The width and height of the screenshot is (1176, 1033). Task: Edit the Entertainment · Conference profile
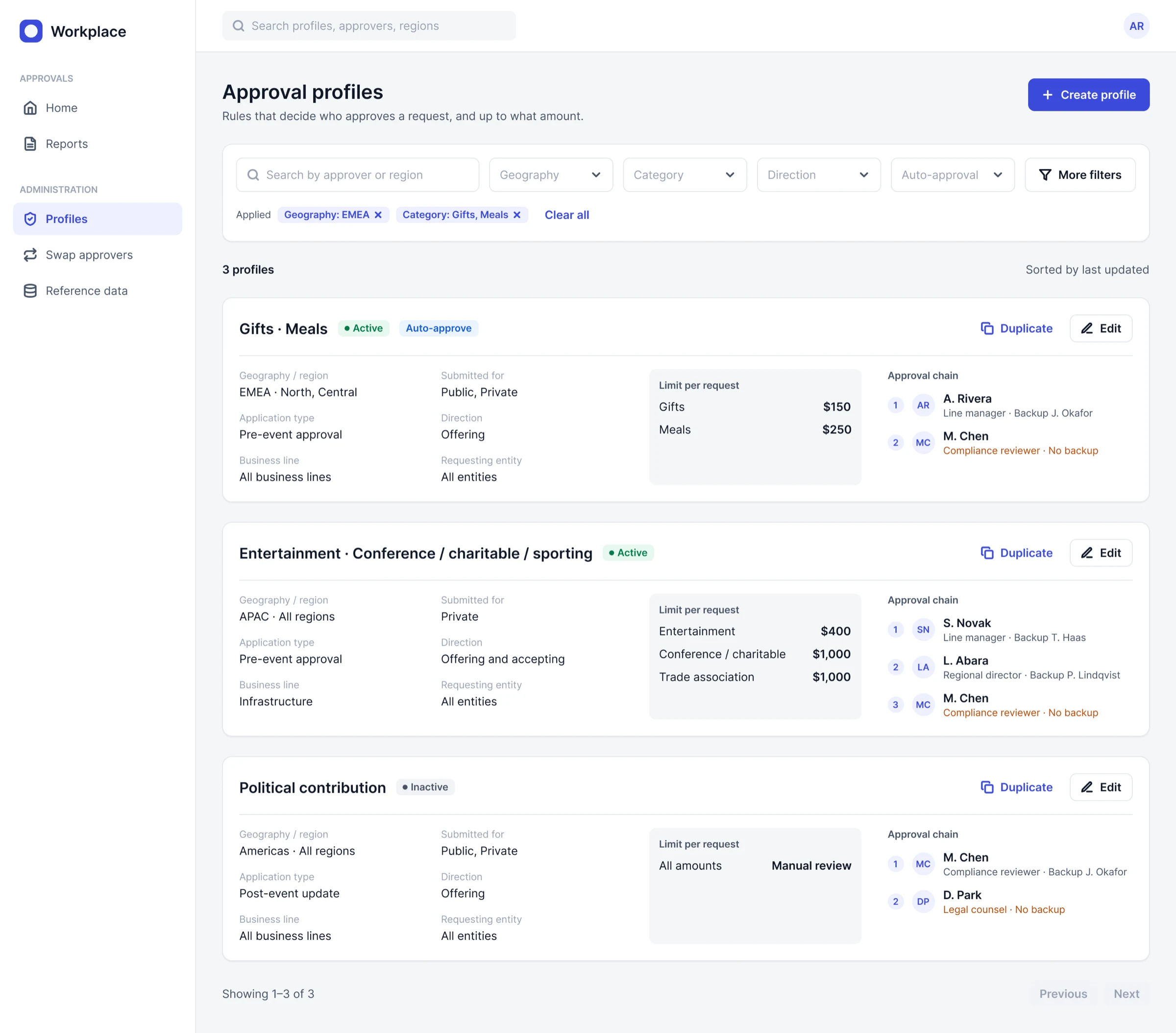pos(1101,553)
